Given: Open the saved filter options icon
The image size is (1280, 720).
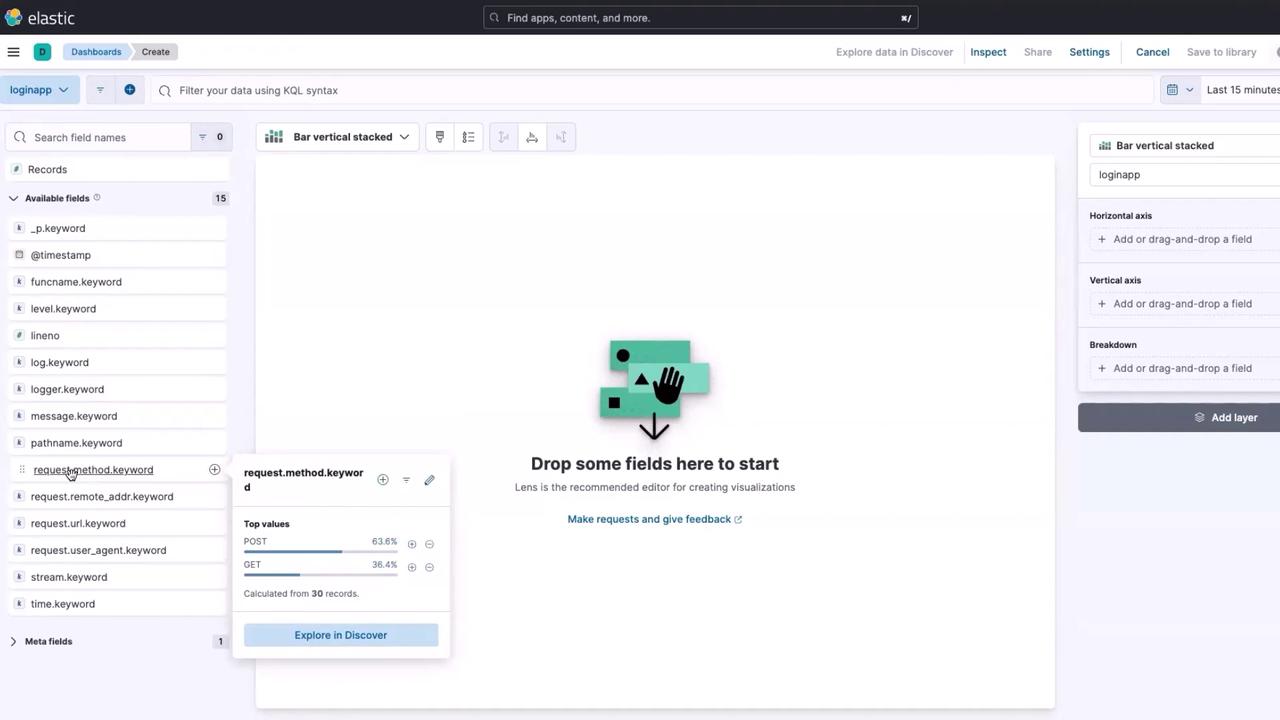Looking at the screenshot, I should click(100, 90).
